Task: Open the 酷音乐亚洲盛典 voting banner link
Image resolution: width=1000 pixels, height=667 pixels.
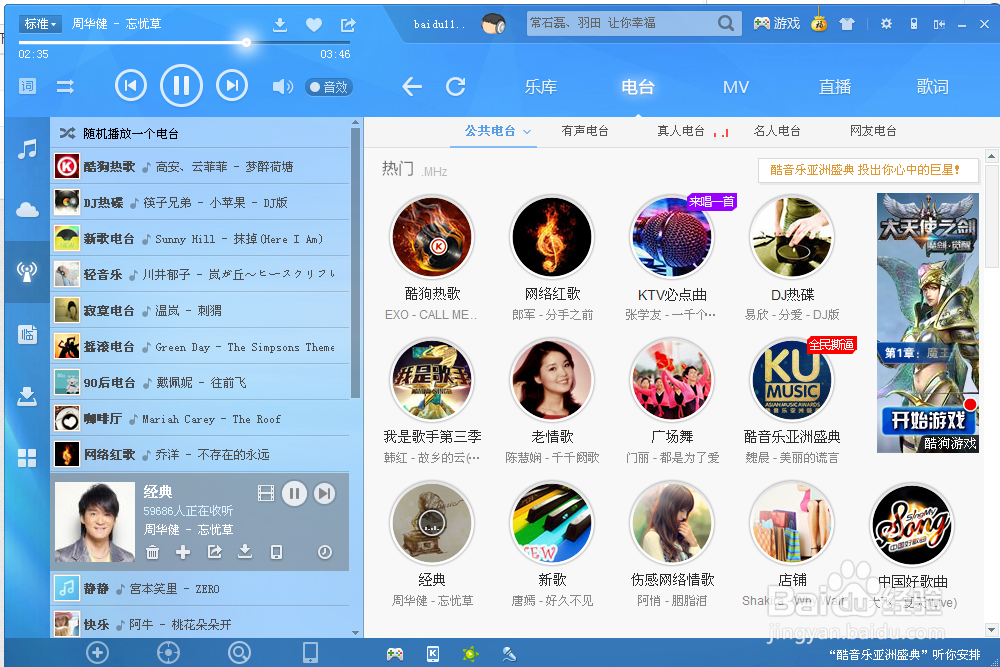Action: (x=868, y=170)
